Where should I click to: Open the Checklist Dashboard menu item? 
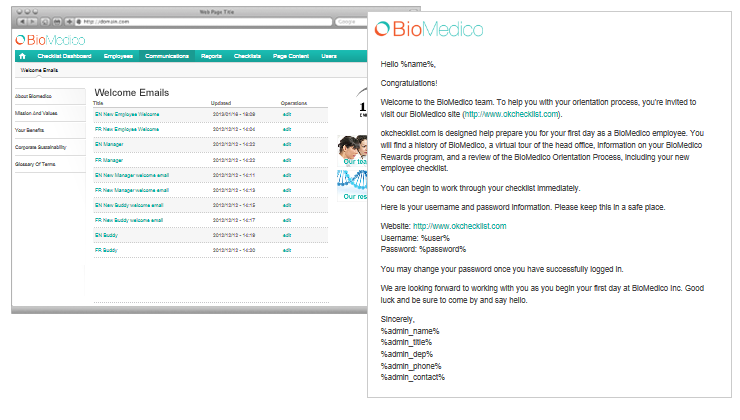coord(64,56)
